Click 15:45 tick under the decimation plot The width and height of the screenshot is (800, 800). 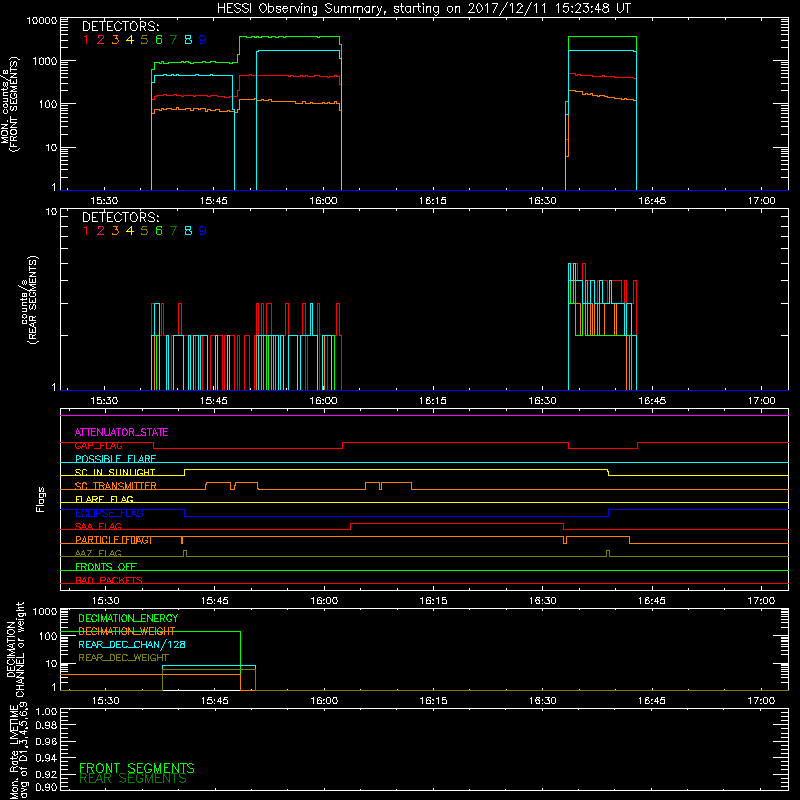(214, 701)
